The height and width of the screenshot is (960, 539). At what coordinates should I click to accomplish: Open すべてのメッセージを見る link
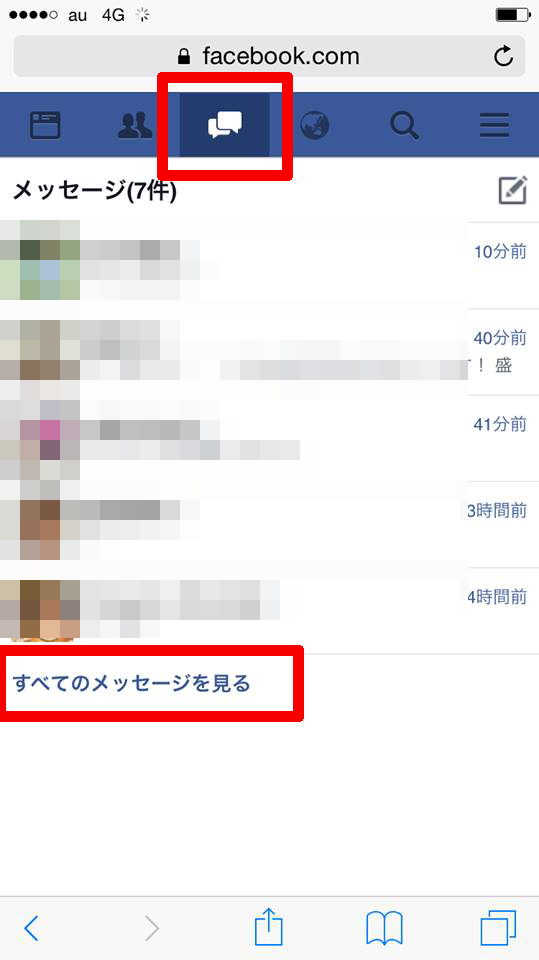coord(132,683)
